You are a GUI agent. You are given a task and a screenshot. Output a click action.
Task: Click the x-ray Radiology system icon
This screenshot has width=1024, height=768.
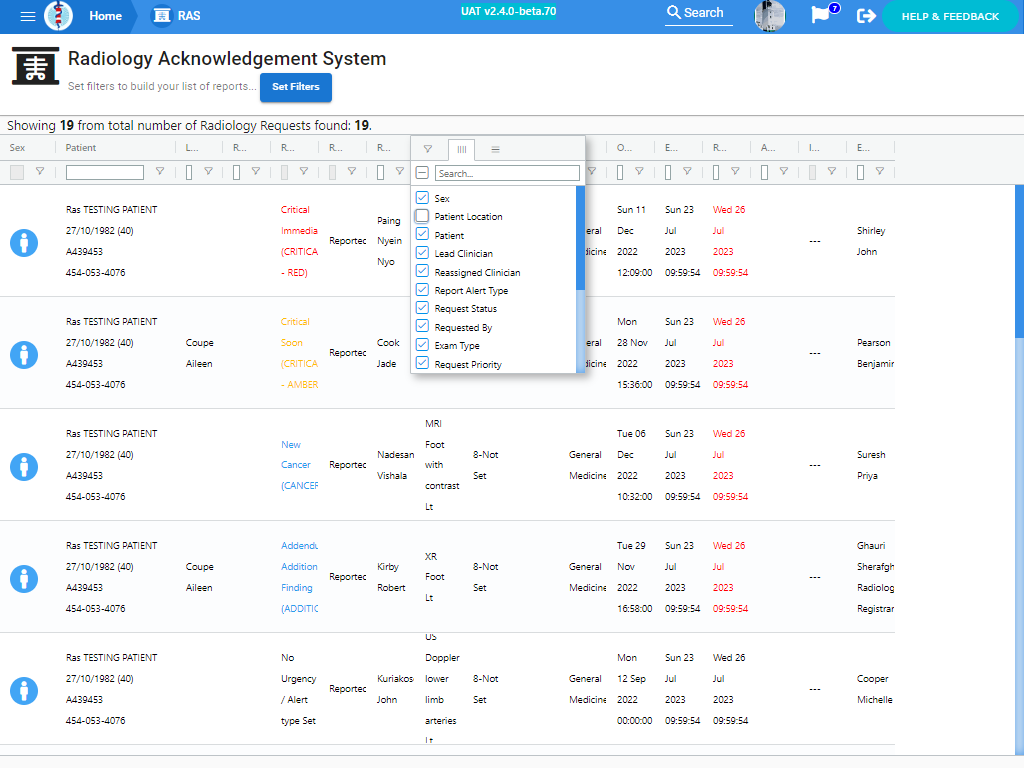(35, 66)
